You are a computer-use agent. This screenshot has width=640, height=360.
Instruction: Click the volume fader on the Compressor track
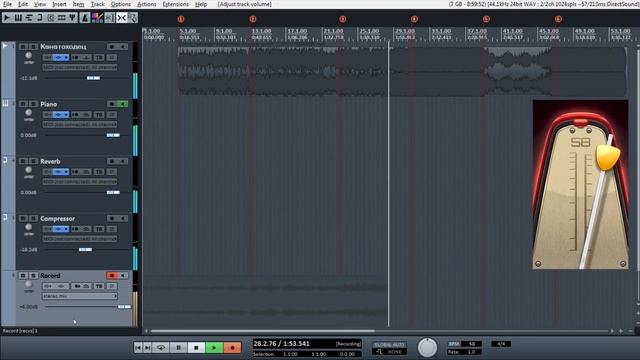tap(85, 249)
